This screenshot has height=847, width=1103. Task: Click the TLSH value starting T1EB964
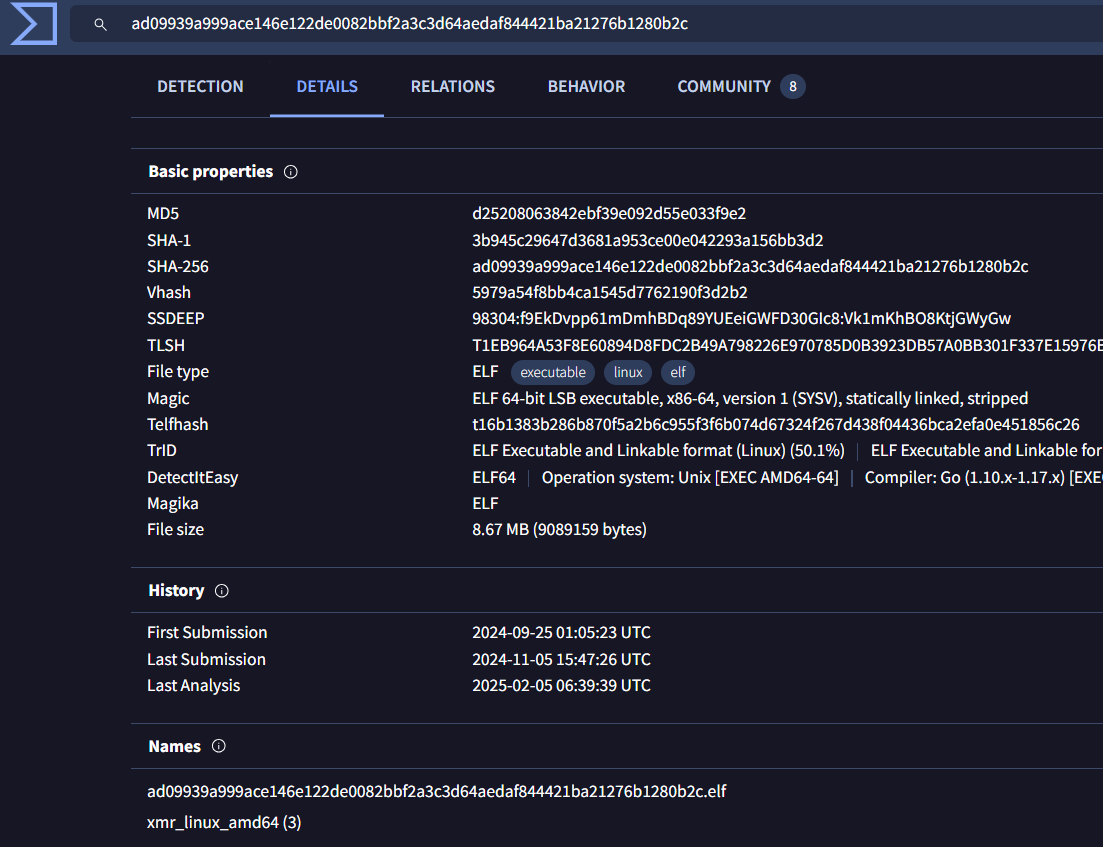(787, 345)
